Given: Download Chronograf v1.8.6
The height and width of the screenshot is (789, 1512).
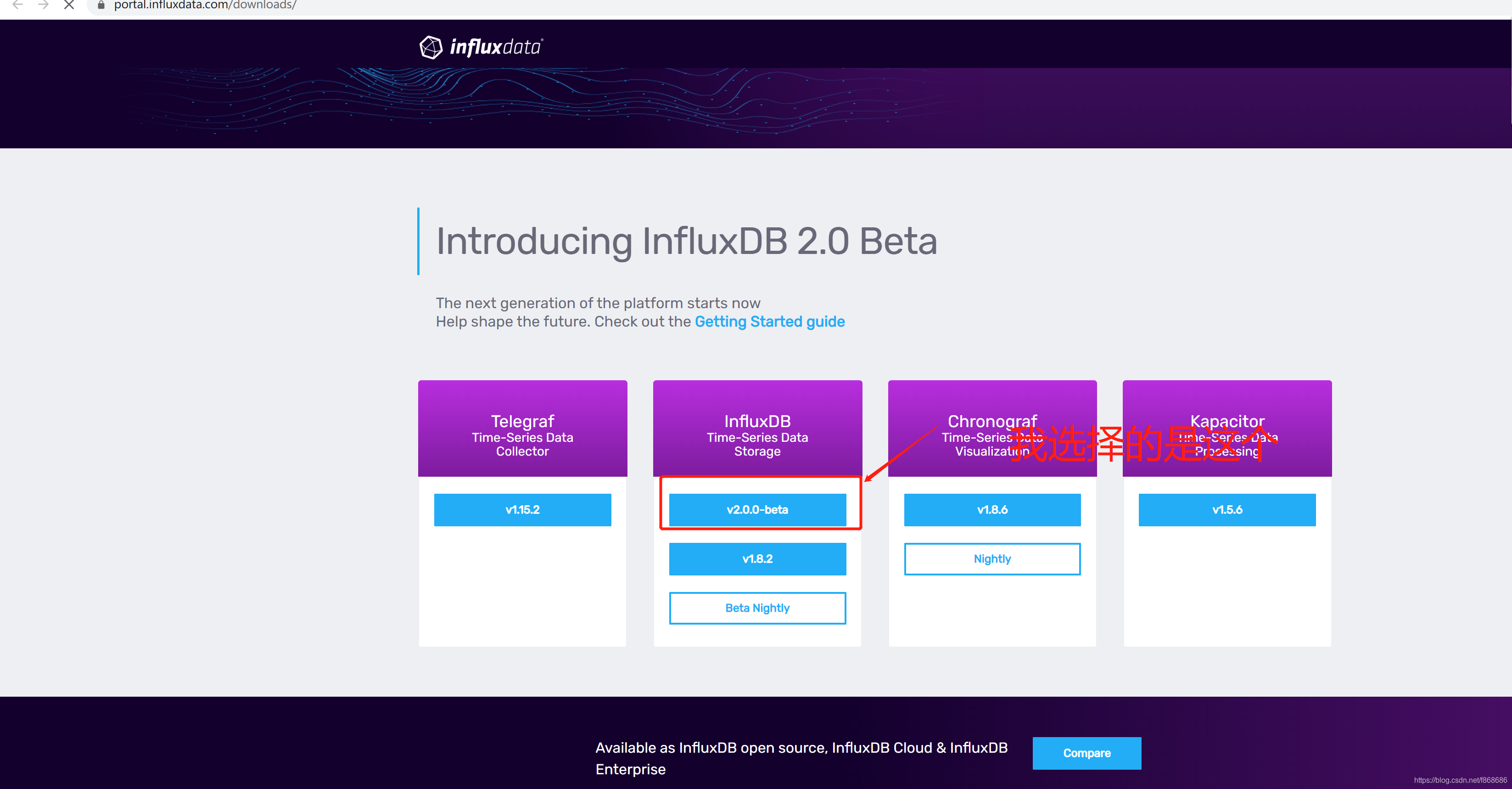Looking at the screenshot, I should [992, 510].
